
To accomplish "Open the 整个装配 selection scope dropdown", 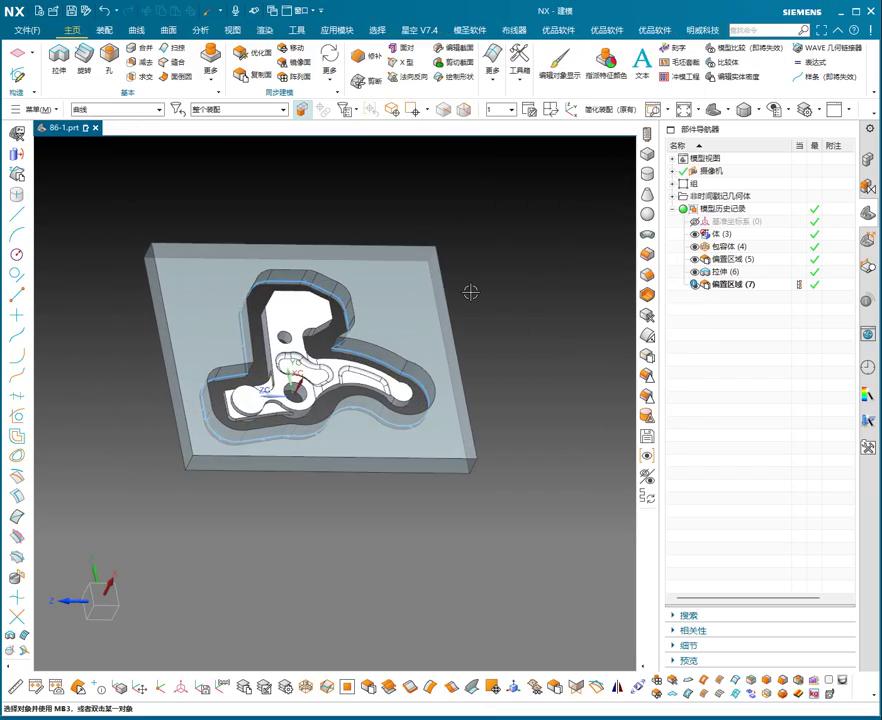I will pyautogui.click(x=282, y=110).
